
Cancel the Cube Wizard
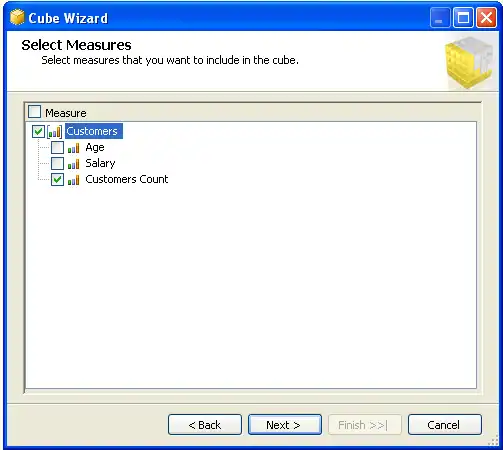tap(445, 425)
